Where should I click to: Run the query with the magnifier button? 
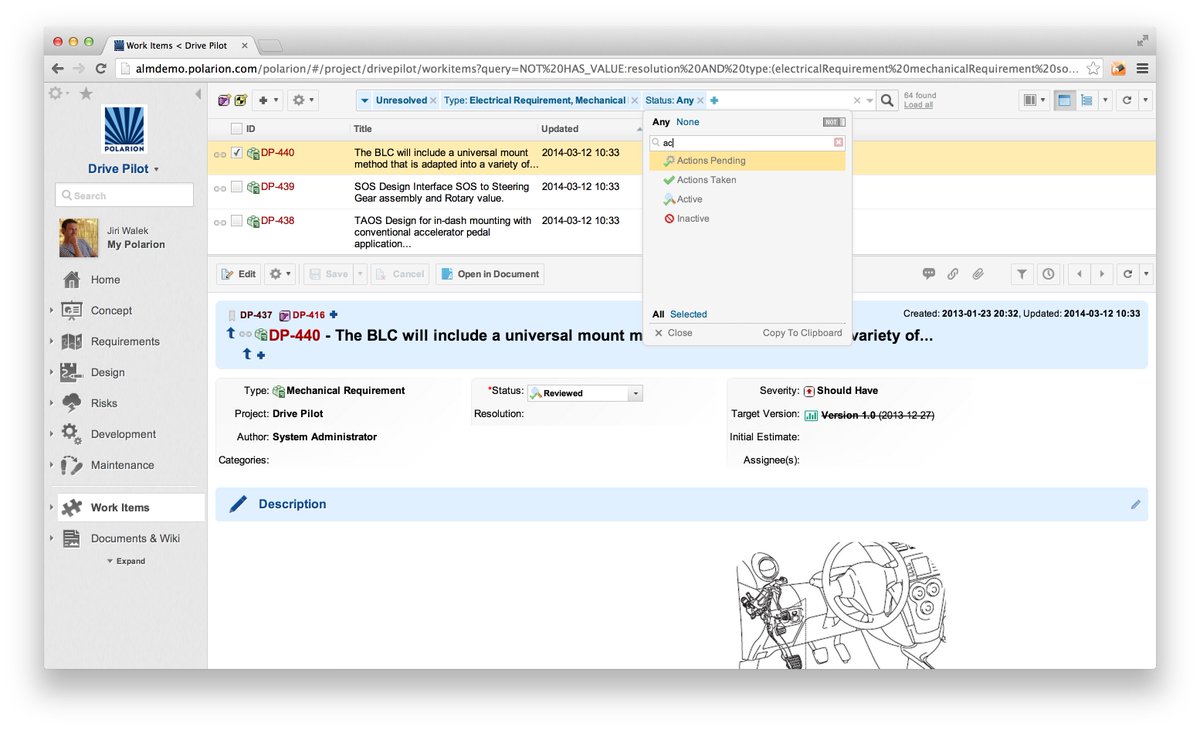pos(887,100)
